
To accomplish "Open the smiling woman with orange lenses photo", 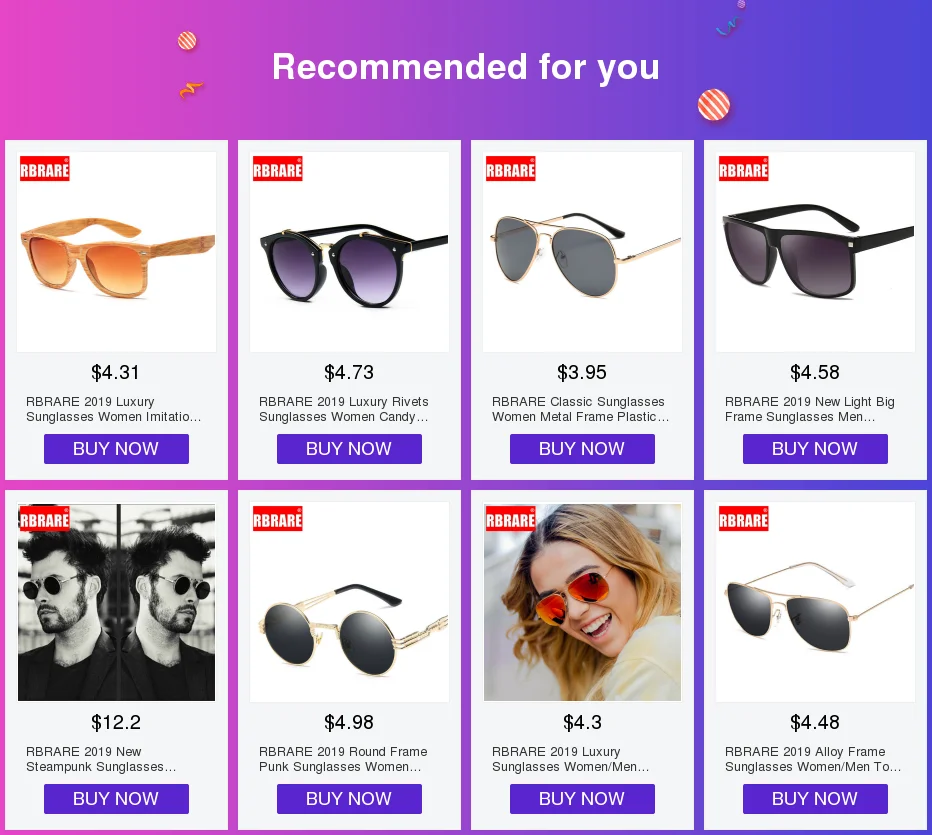I will pos(582,602).
